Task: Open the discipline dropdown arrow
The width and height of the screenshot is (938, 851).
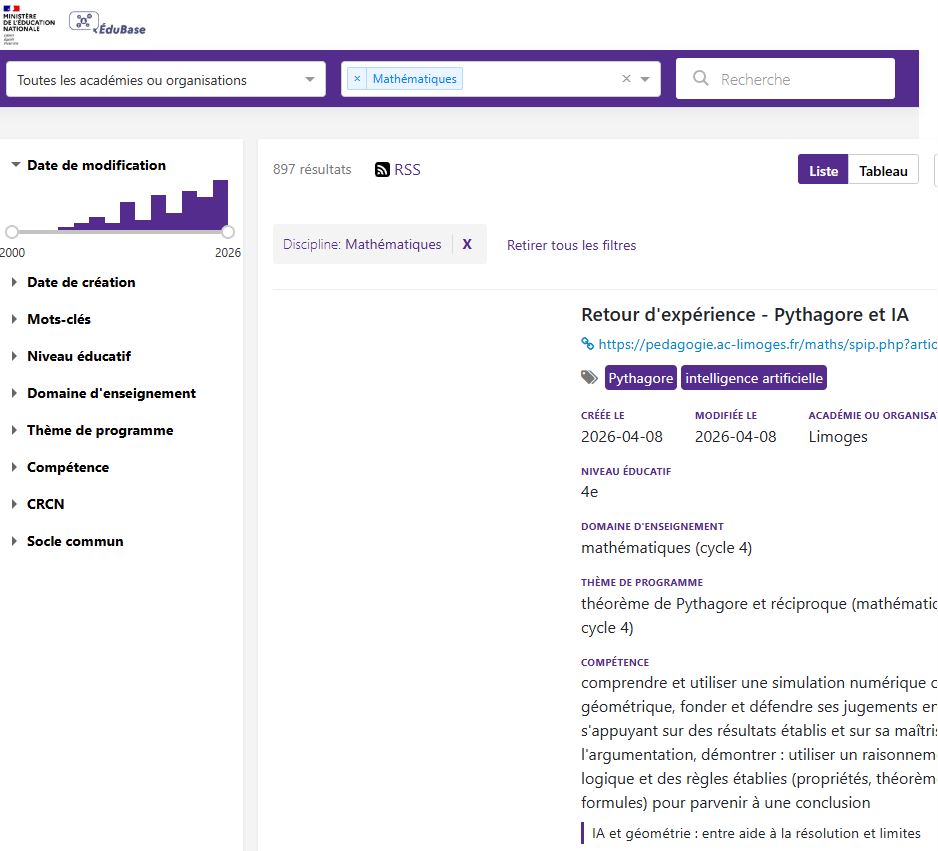Action: point(645,79)
